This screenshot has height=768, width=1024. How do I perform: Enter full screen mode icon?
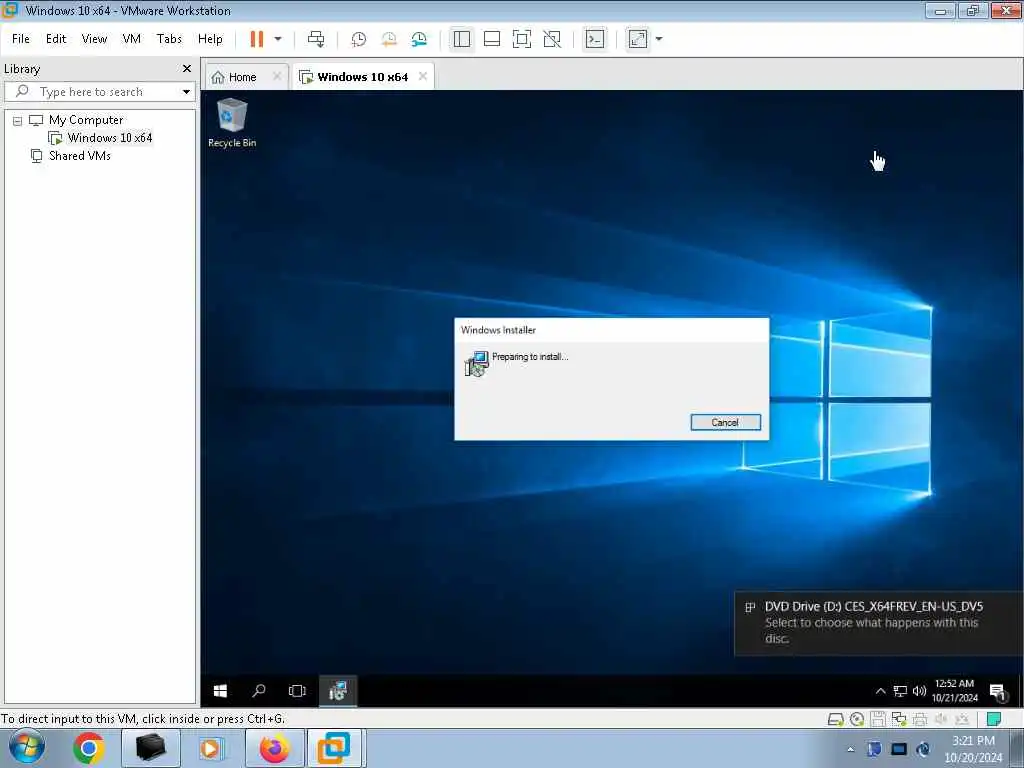[522, 39]
